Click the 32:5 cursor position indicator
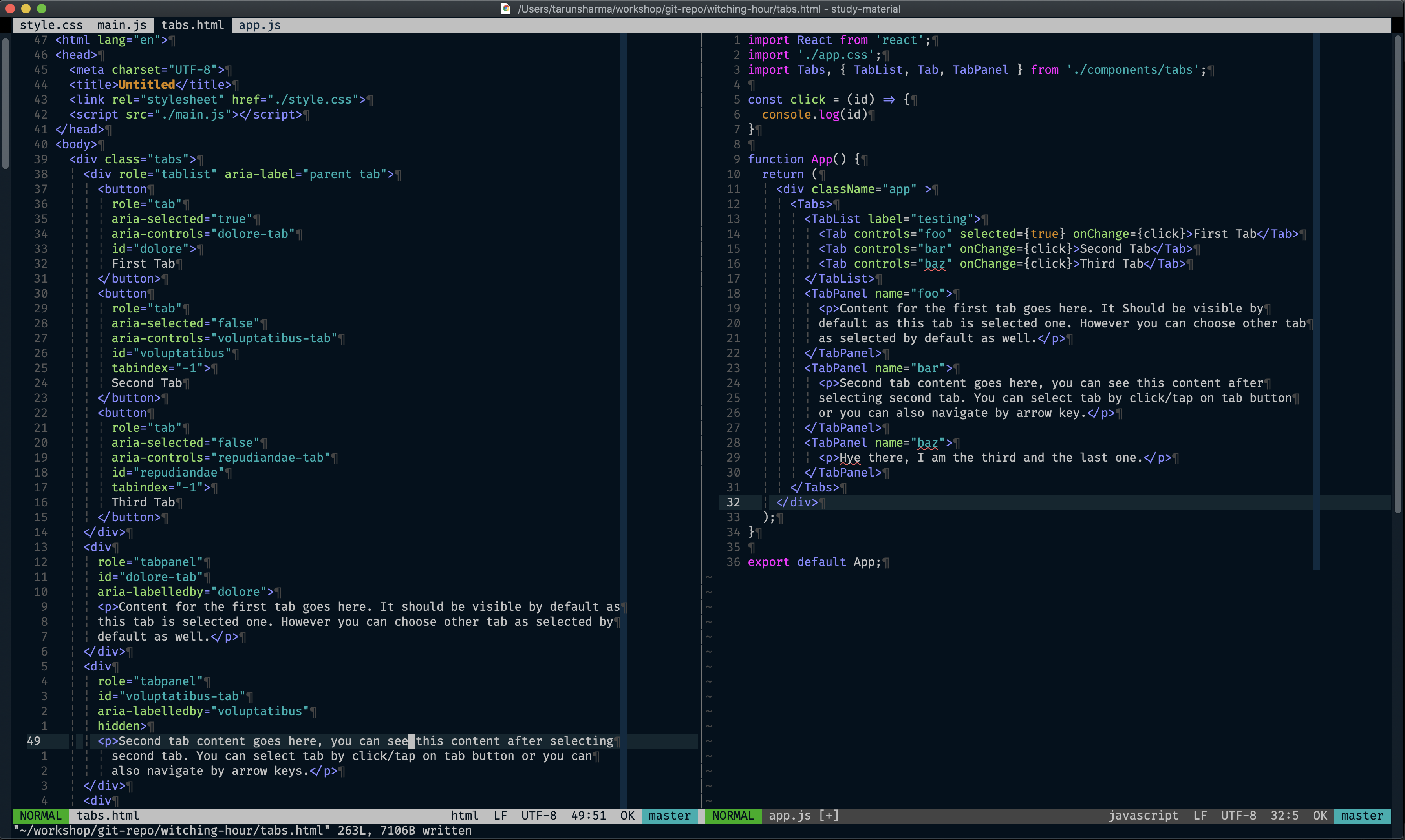 tap(1284, 816)
